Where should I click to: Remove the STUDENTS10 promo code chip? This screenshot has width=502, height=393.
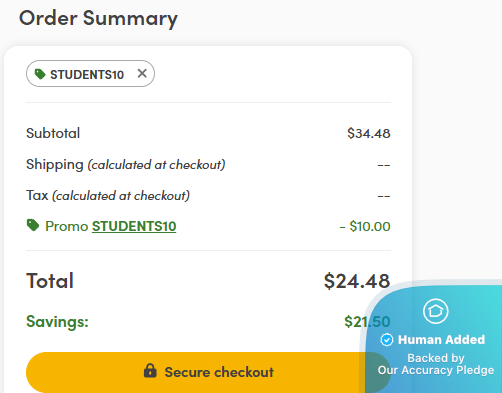pos(142,73)
